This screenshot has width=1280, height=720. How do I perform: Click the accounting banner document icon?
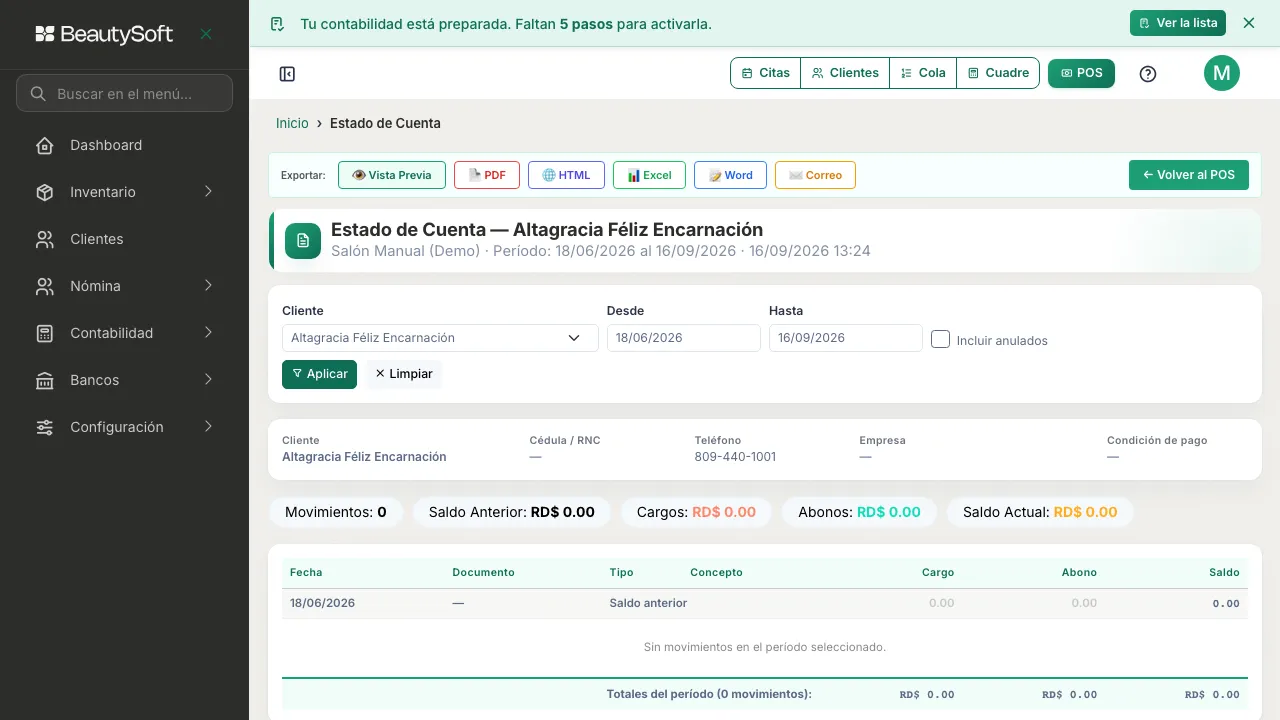(x=278, y=24)
